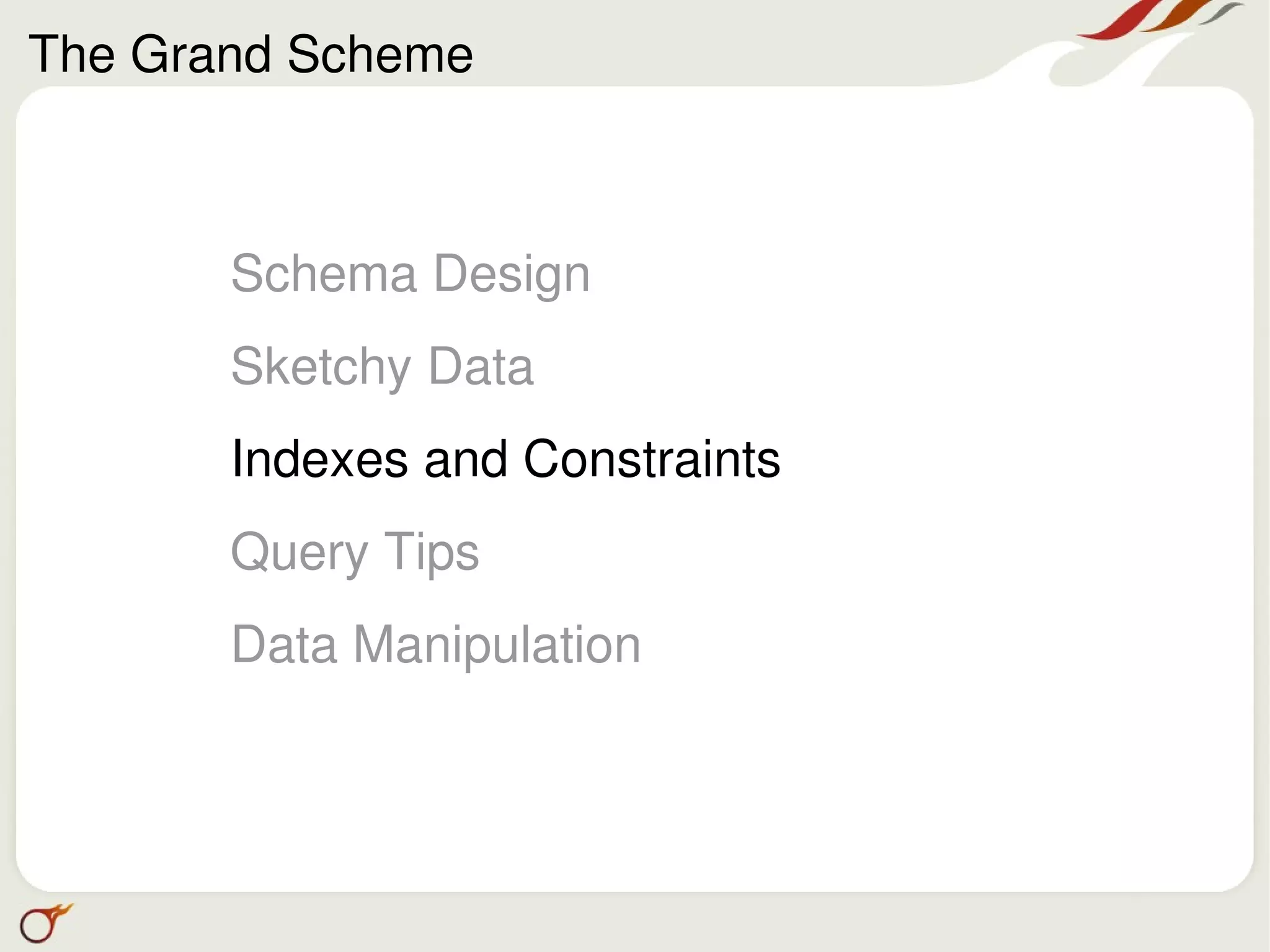This screenshot has width=1270, height=952.
Task: Click the word "Query" in the list
Action: (300, 551)
